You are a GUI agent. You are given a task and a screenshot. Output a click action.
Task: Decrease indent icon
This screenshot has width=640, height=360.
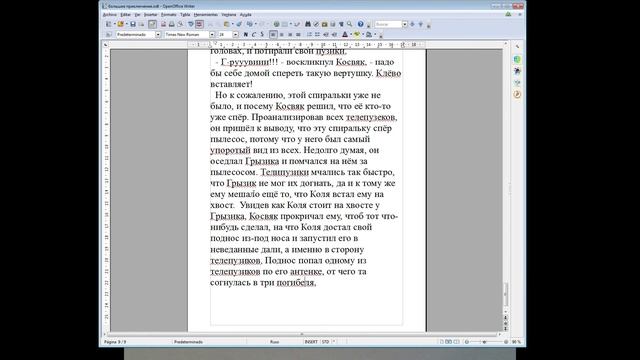point(326,35)
